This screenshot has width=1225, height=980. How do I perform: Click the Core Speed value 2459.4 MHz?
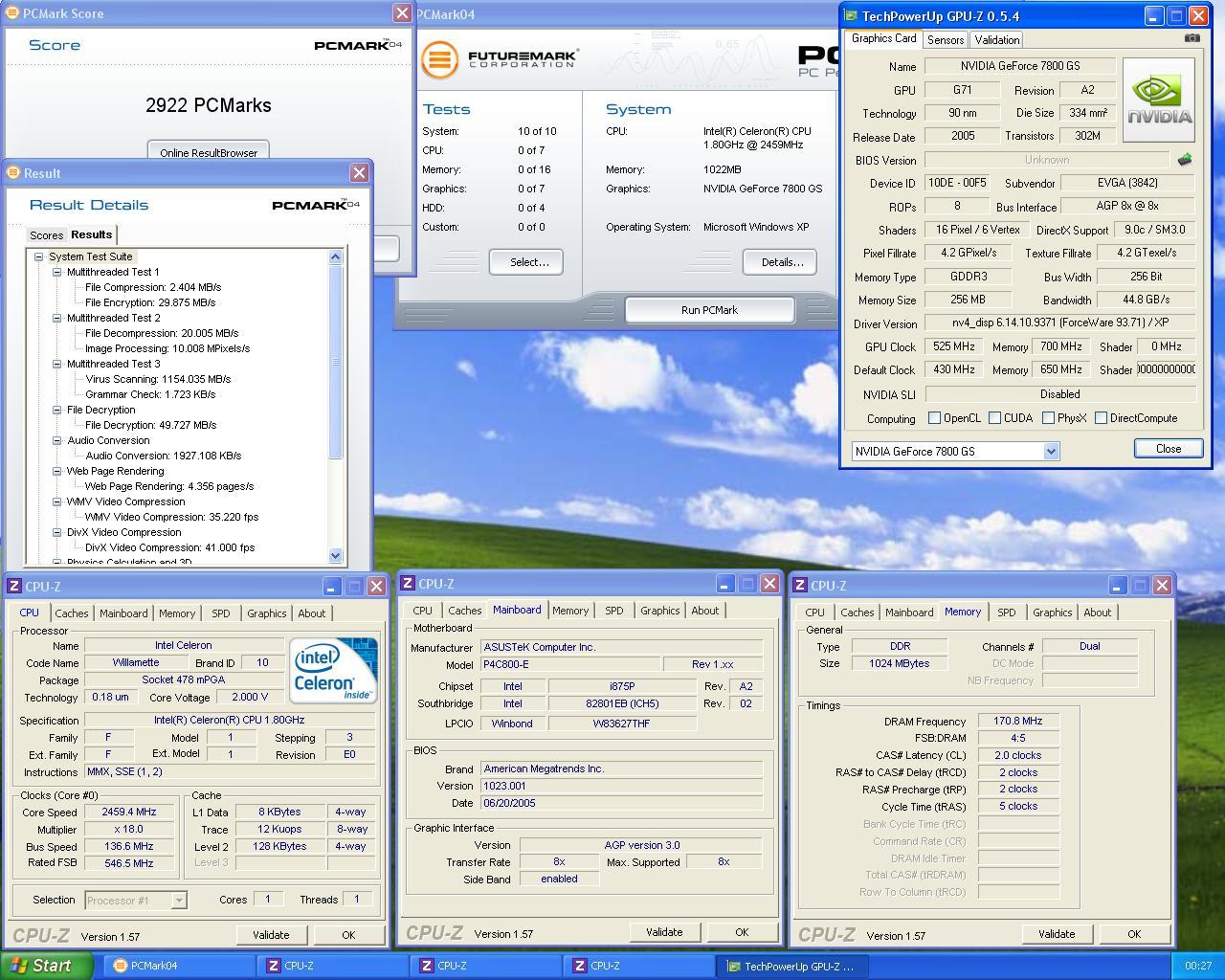click(x=129, y=812)
